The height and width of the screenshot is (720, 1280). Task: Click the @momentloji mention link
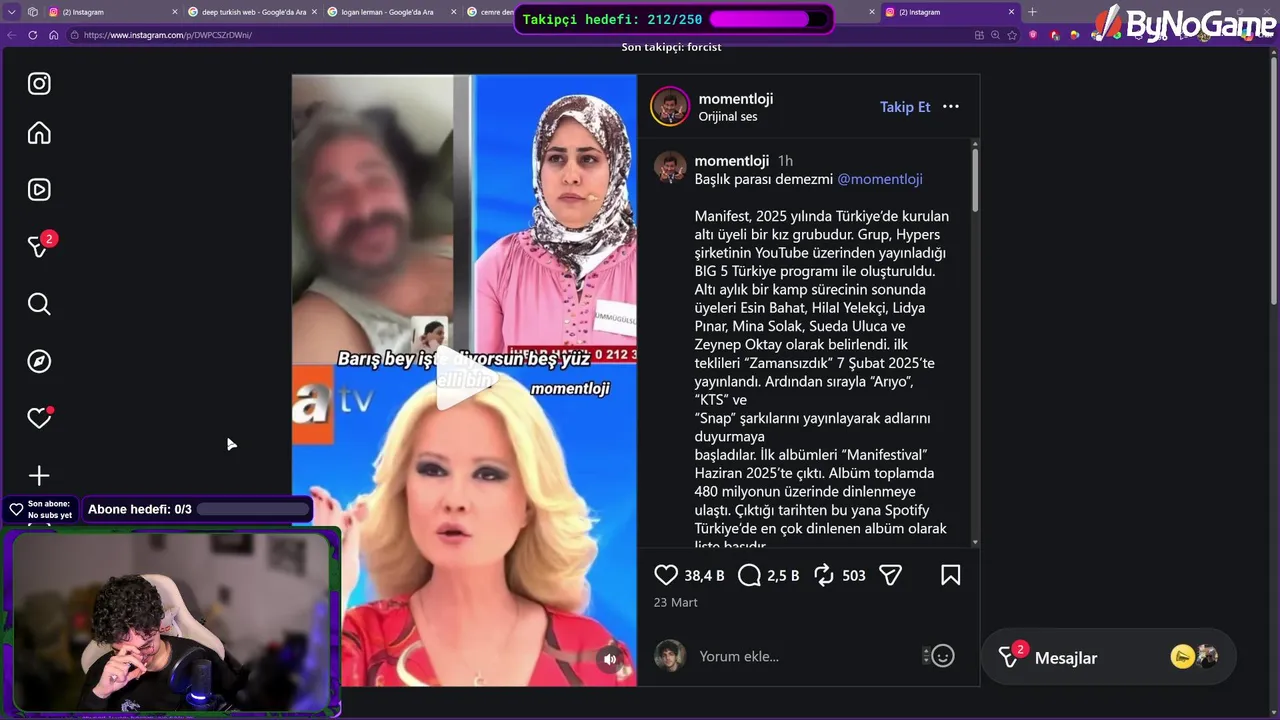click(880, 179)
